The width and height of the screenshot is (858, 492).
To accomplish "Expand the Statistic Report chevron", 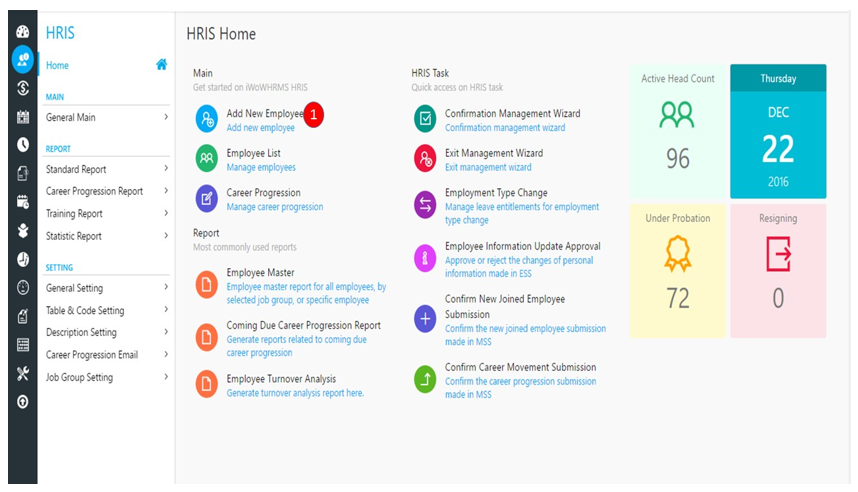I will coord(166,235).
